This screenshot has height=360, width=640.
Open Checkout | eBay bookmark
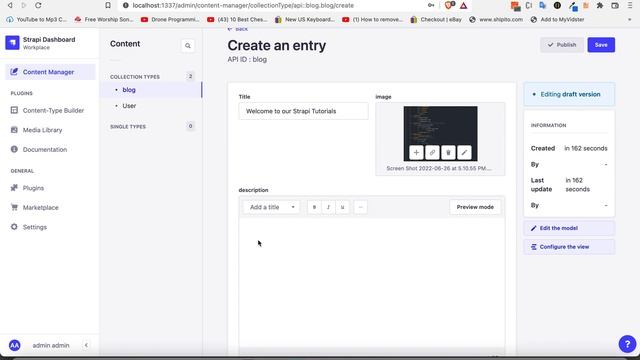(x=436, y=19)
